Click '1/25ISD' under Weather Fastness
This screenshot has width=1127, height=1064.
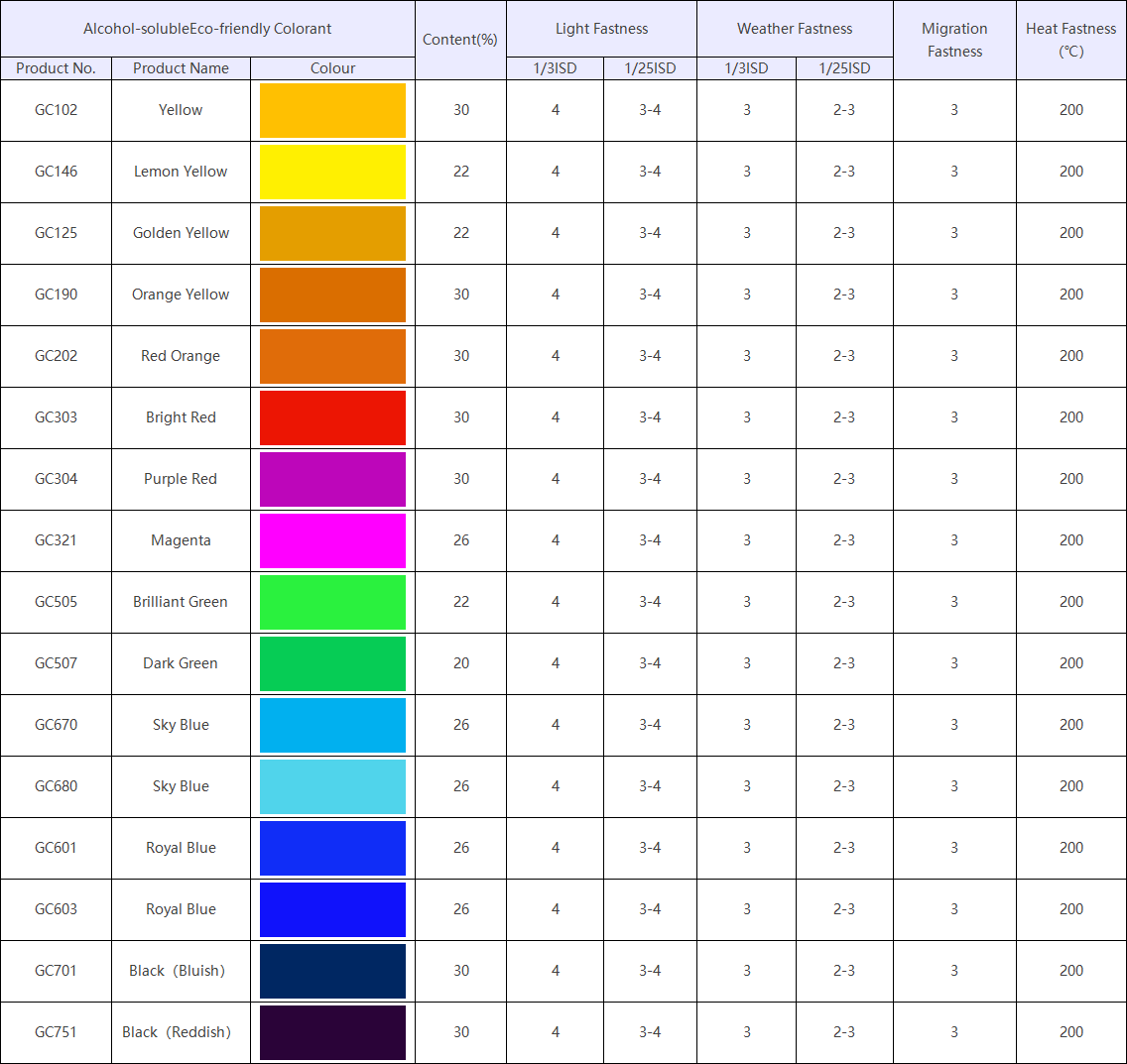click(844, 68)
